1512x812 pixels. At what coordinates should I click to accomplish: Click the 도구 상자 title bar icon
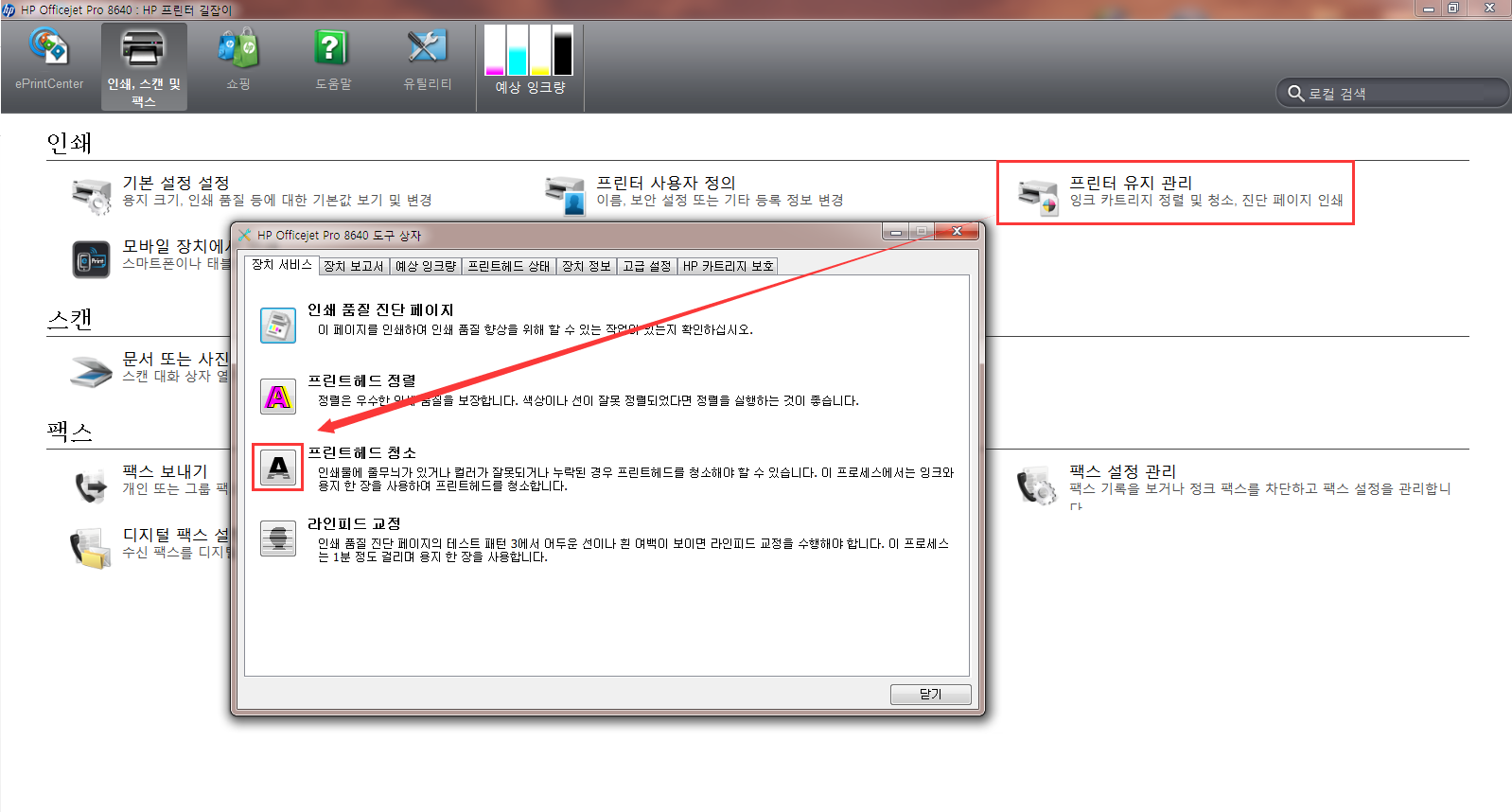pyautogui.click(x=245, y=235)
